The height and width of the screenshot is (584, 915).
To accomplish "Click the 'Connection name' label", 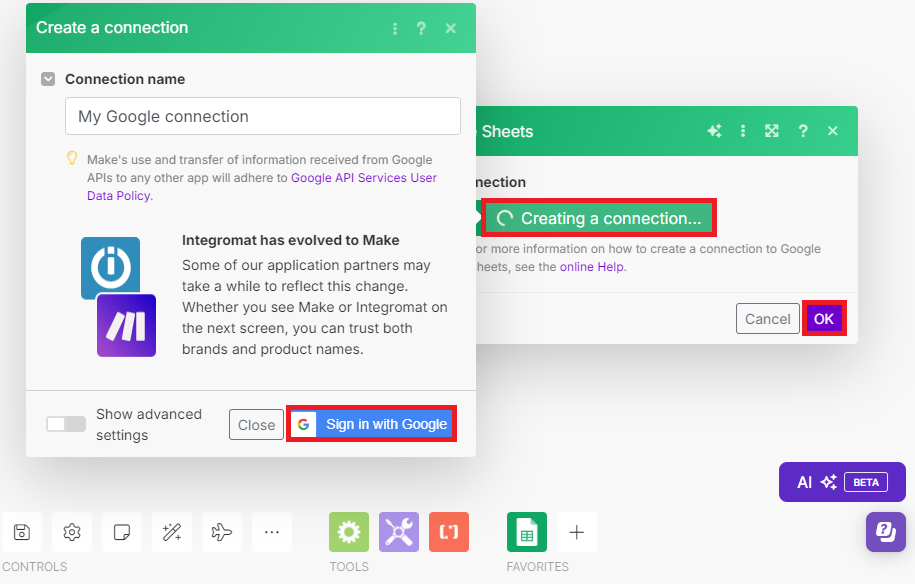I will [x=125, y=79].
